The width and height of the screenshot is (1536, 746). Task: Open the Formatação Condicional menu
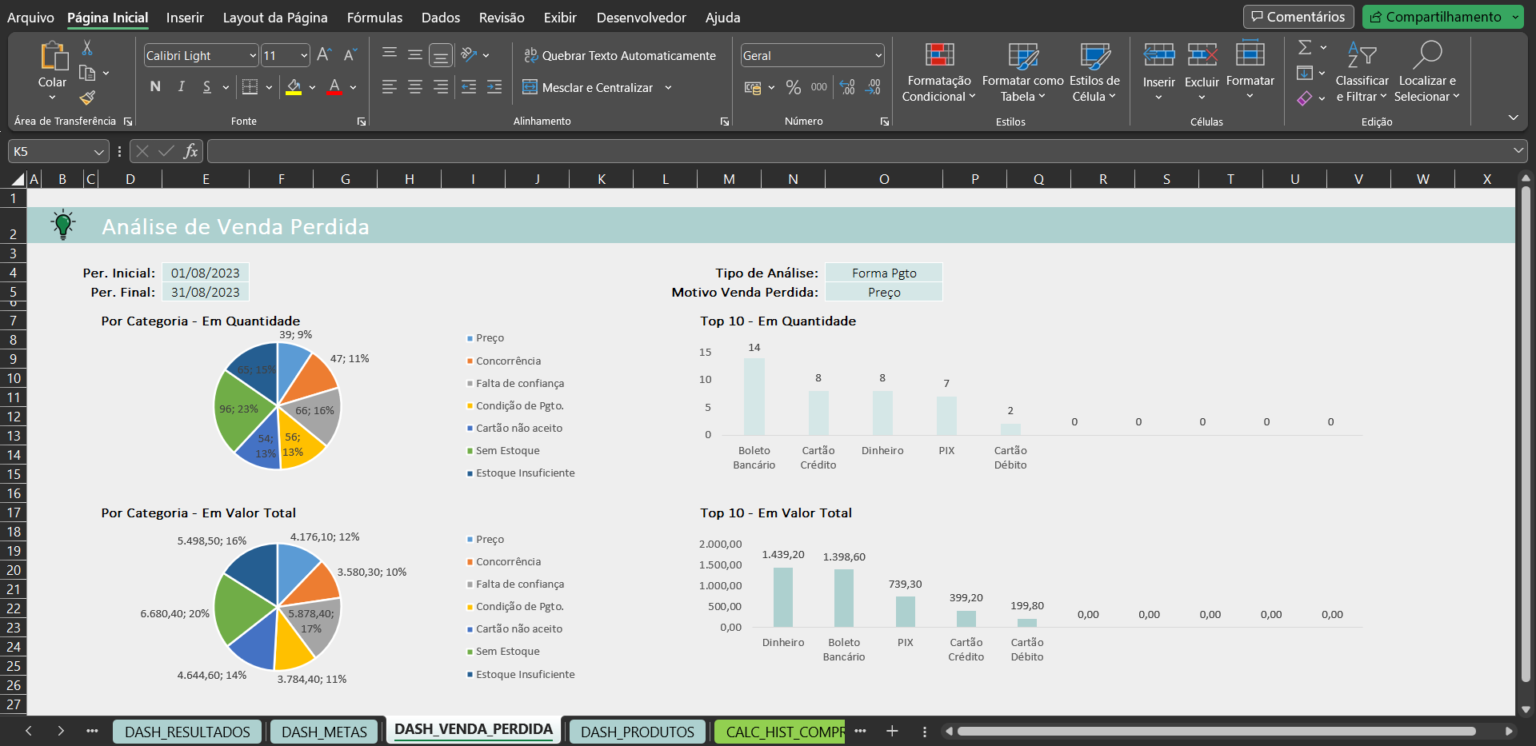pyautogui.click(x=937, y=70)
